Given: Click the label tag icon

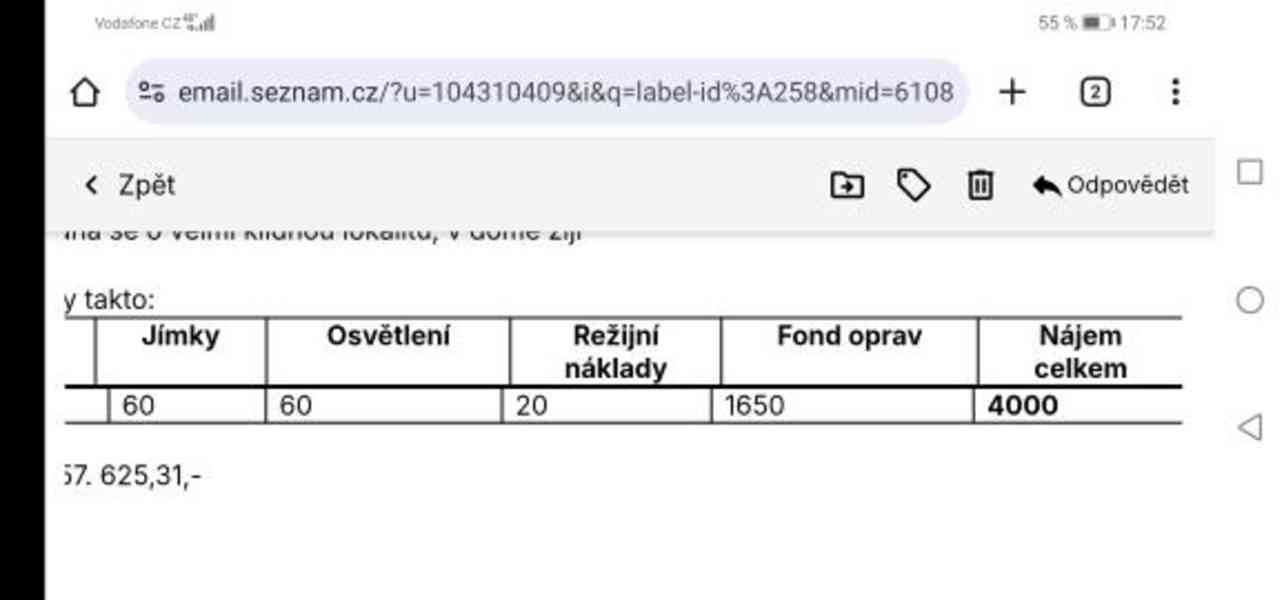Looking at the screenshot, I should pyautogui.click(x=913, y=185).
